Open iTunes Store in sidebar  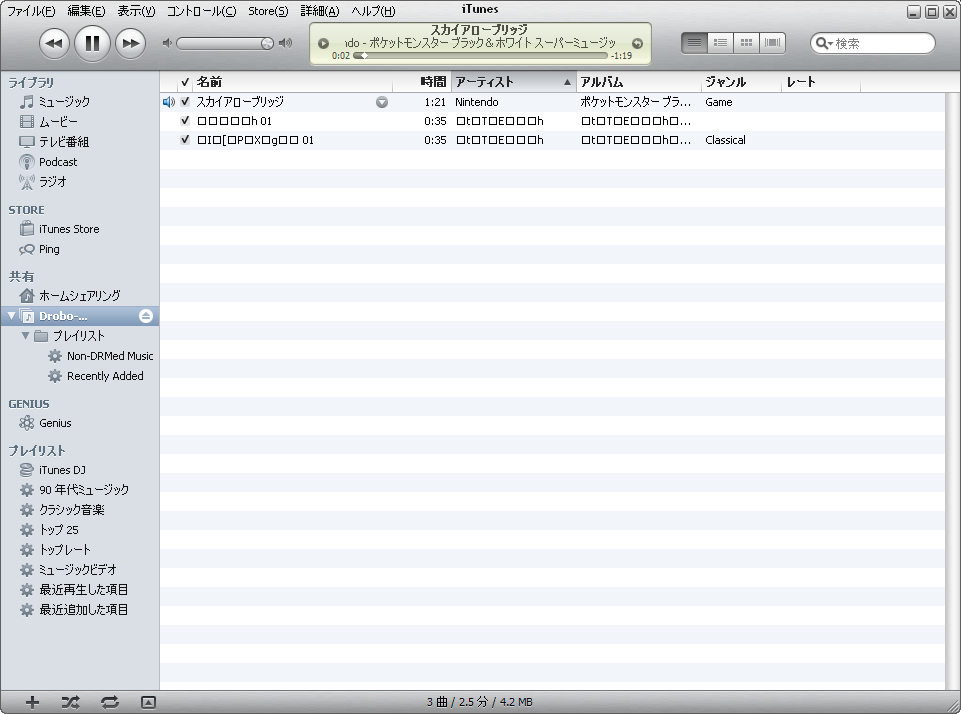(x=69, y=229)
